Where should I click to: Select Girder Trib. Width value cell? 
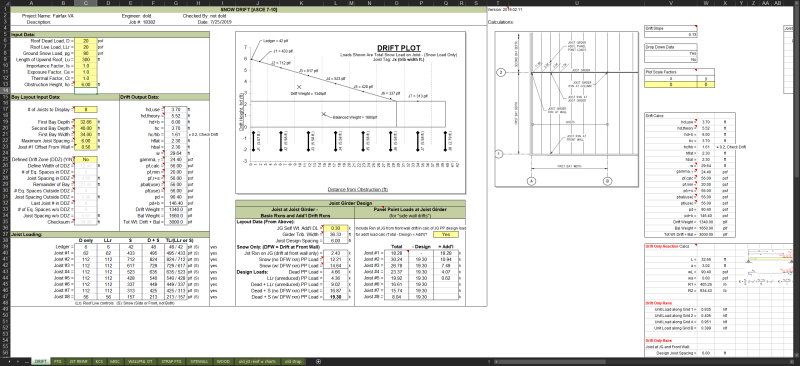click(336, 234)
